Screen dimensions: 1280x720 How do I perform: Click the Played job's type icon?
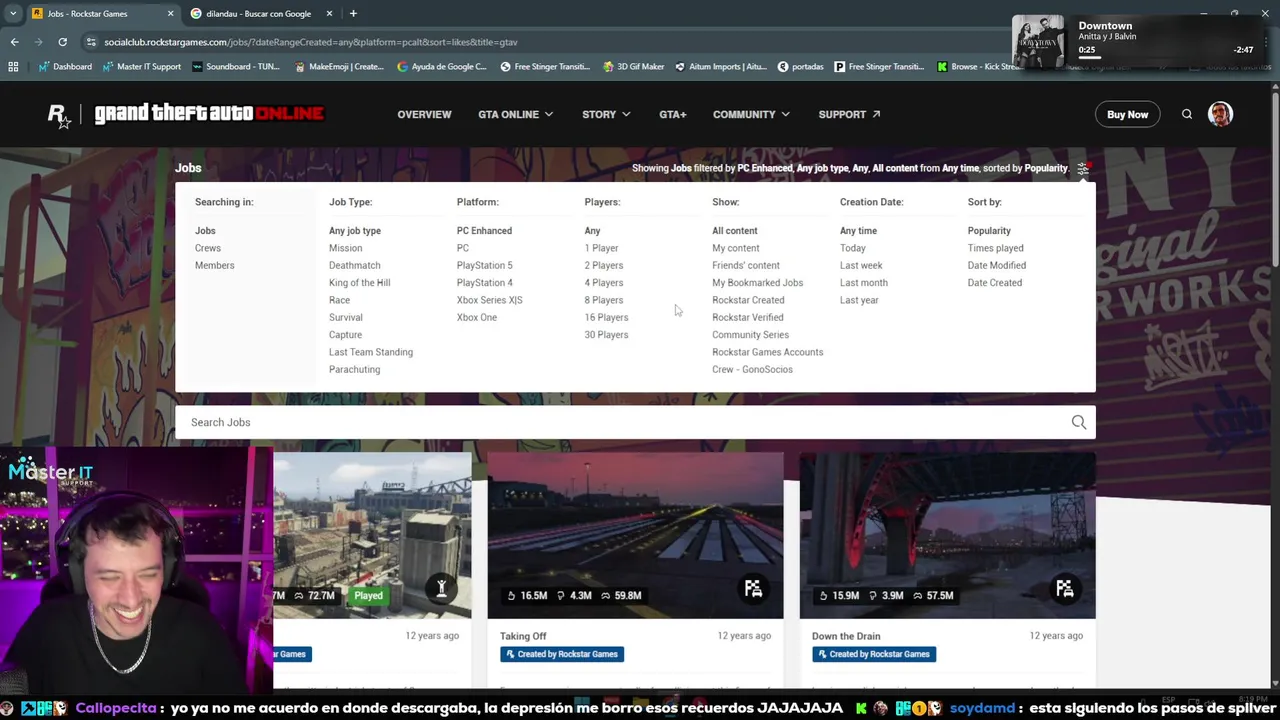coord(441,589)
